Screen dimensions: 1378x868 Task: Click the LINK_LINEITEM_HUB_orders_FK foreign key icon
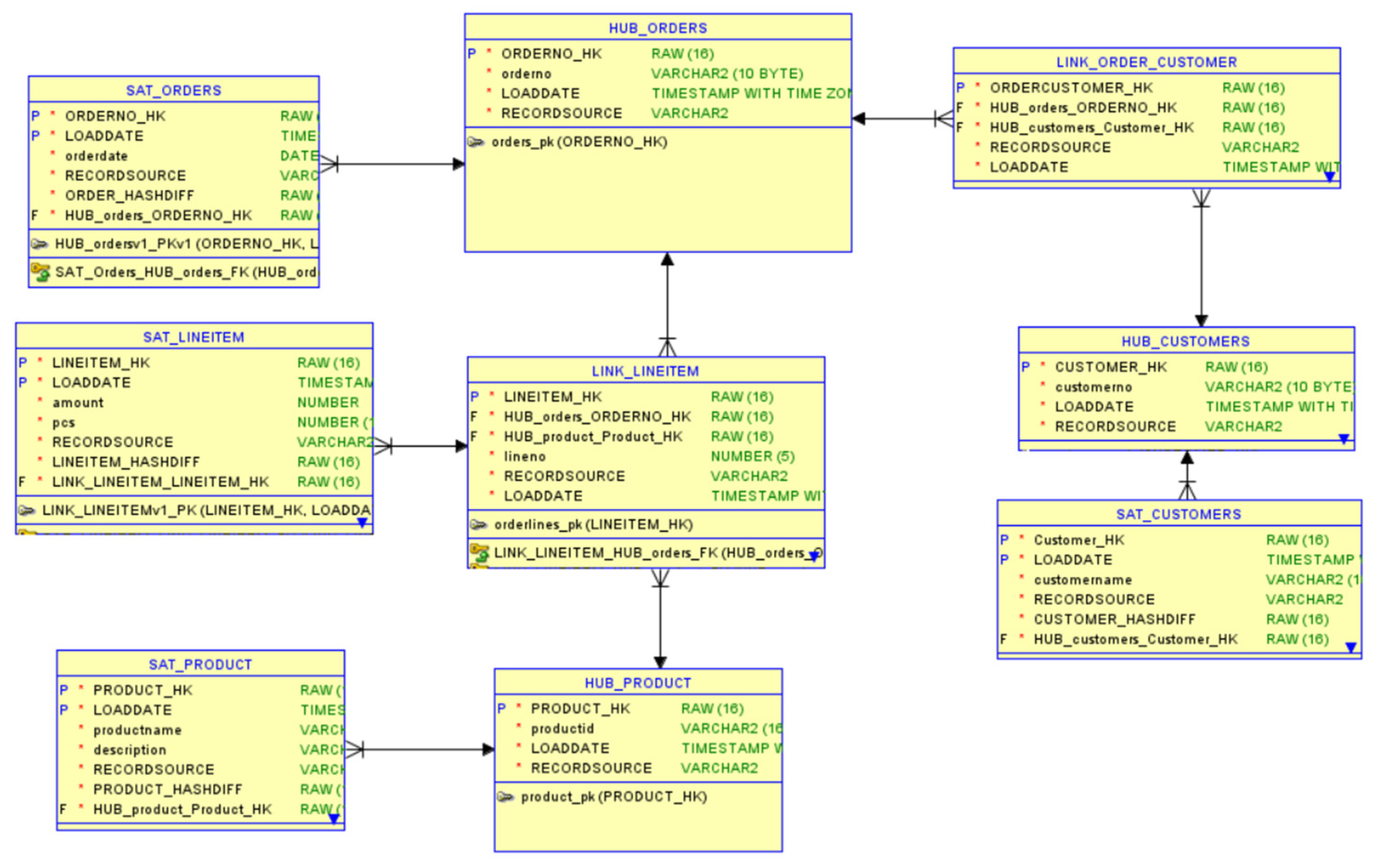pos(479,553)
